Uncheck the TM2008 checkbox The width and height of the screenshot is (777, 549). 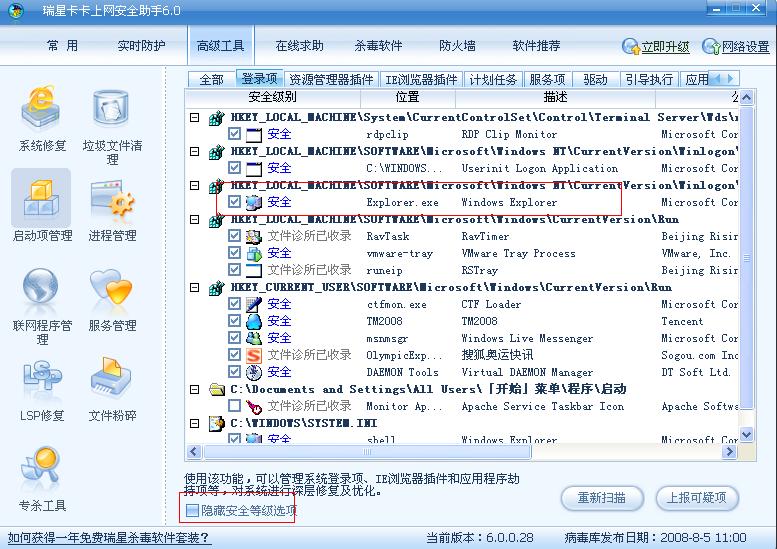(234, 321)
